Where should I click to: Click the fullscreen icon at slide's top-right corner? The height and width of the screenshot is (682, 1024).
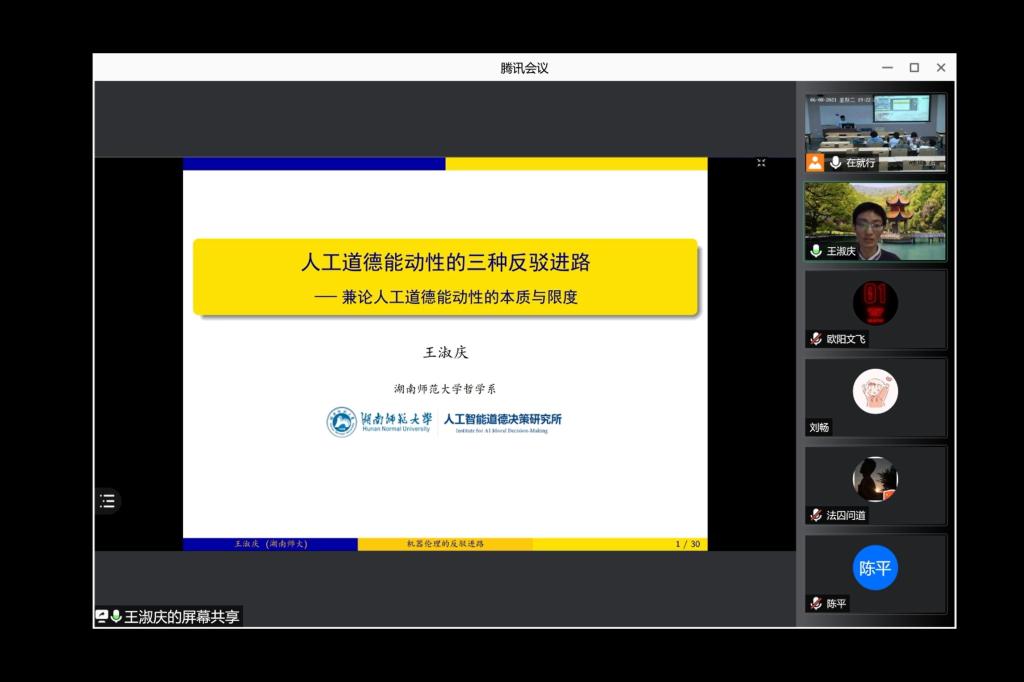[761, 163]
